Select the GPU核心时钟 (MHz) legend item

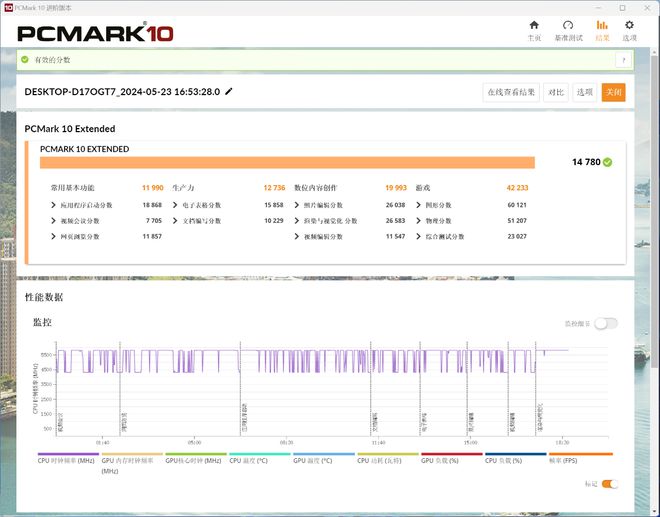196,459
